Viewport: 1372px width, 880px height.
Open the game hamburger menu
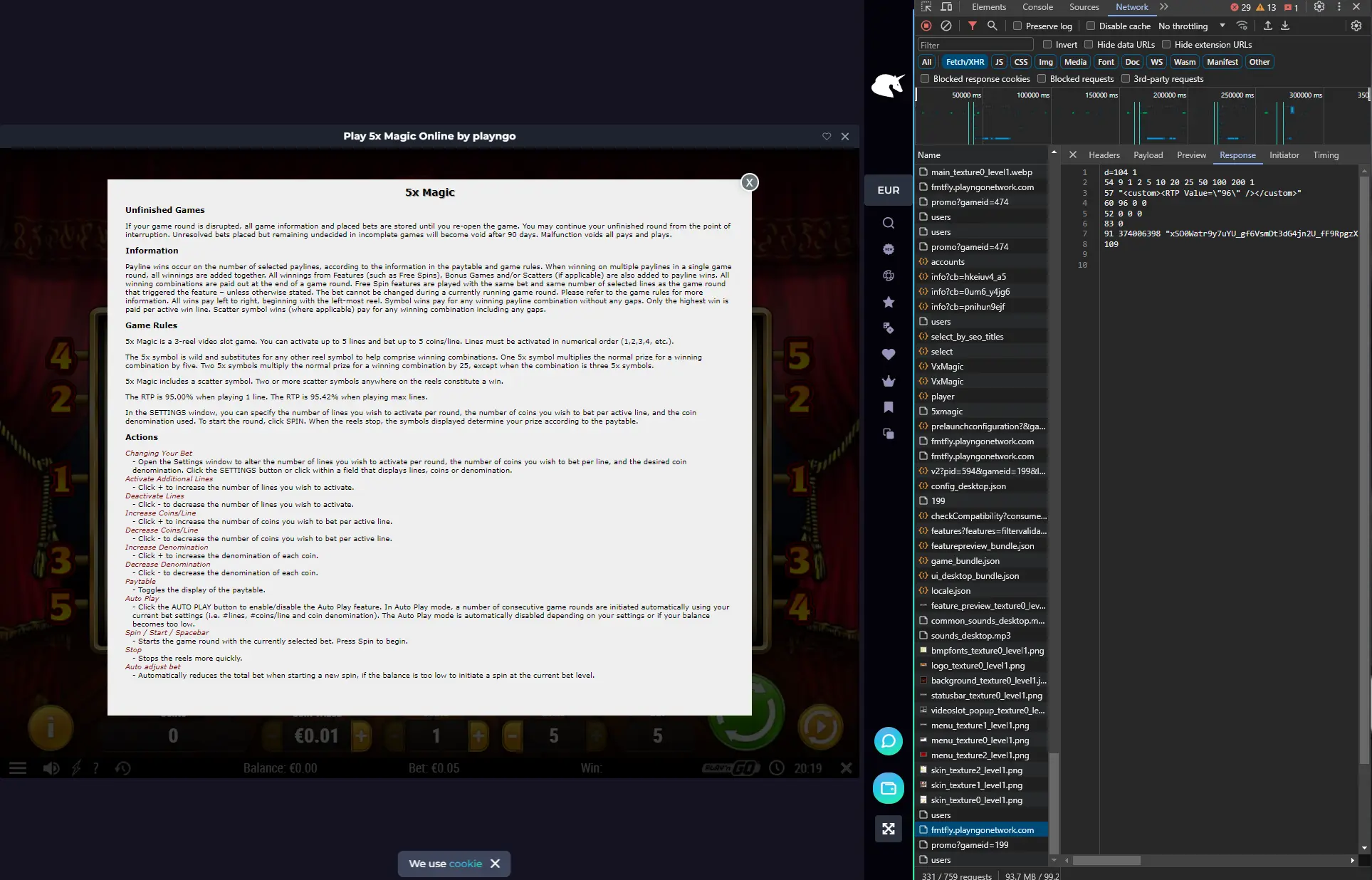click(18, 768)
